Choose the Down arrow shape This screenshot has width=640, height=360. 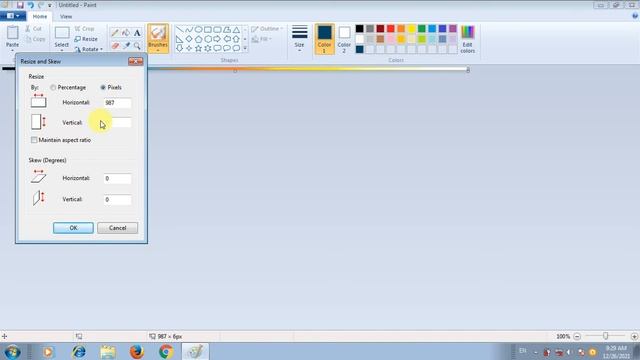click(x=179, y=49)
